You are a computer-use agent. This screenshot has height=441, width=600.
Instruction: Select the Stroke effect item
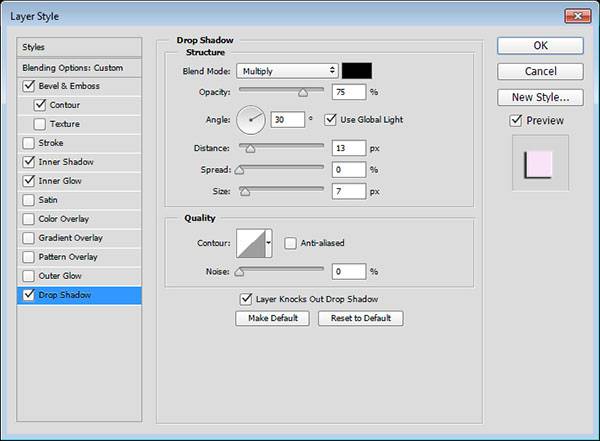[x=49, y=143]
